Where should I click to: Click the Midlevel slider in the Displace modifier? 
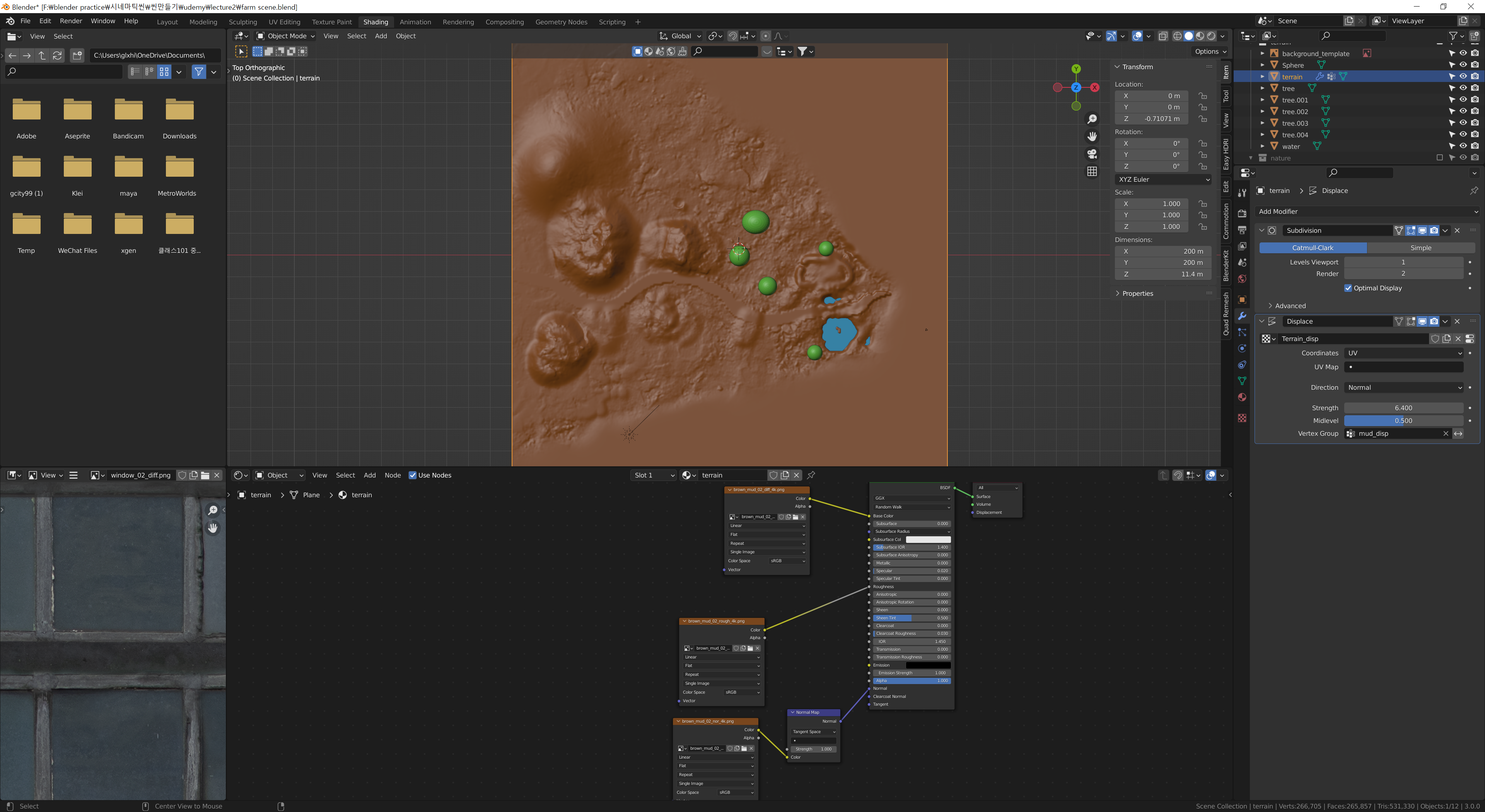point(1403,421)
